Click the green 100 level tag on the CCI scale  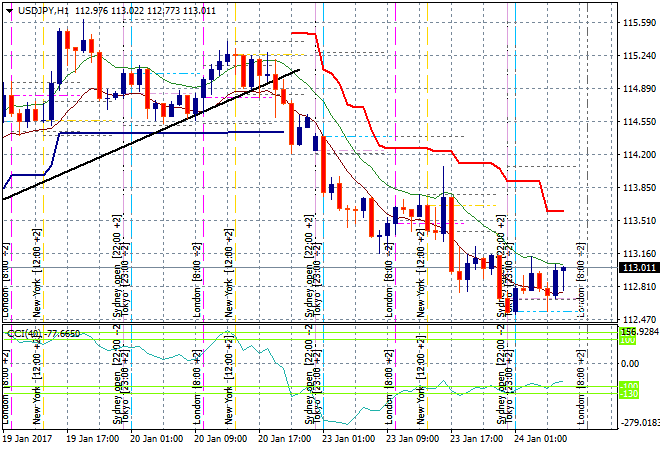coord(628,340)
